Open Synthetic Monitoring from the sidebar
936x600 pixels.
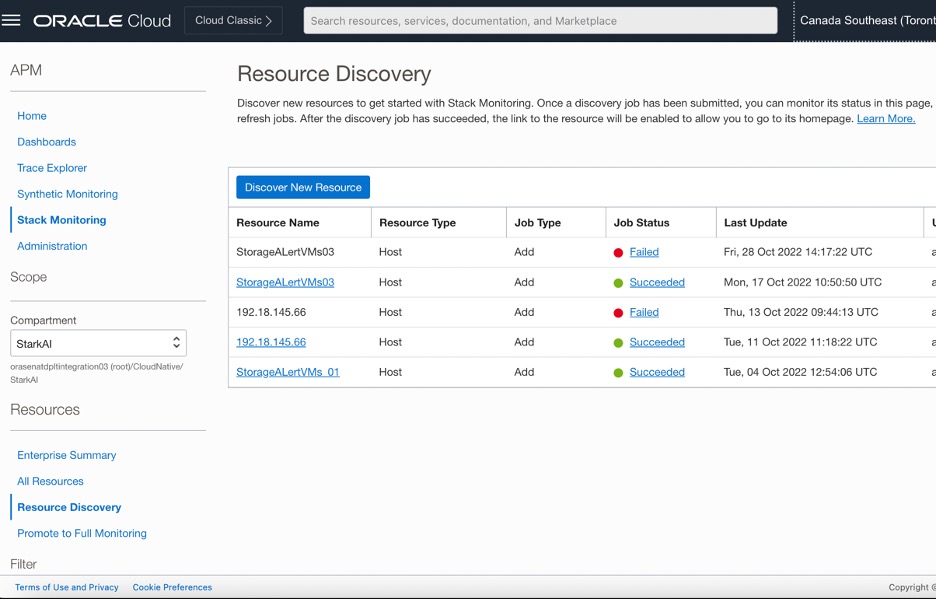67,193
